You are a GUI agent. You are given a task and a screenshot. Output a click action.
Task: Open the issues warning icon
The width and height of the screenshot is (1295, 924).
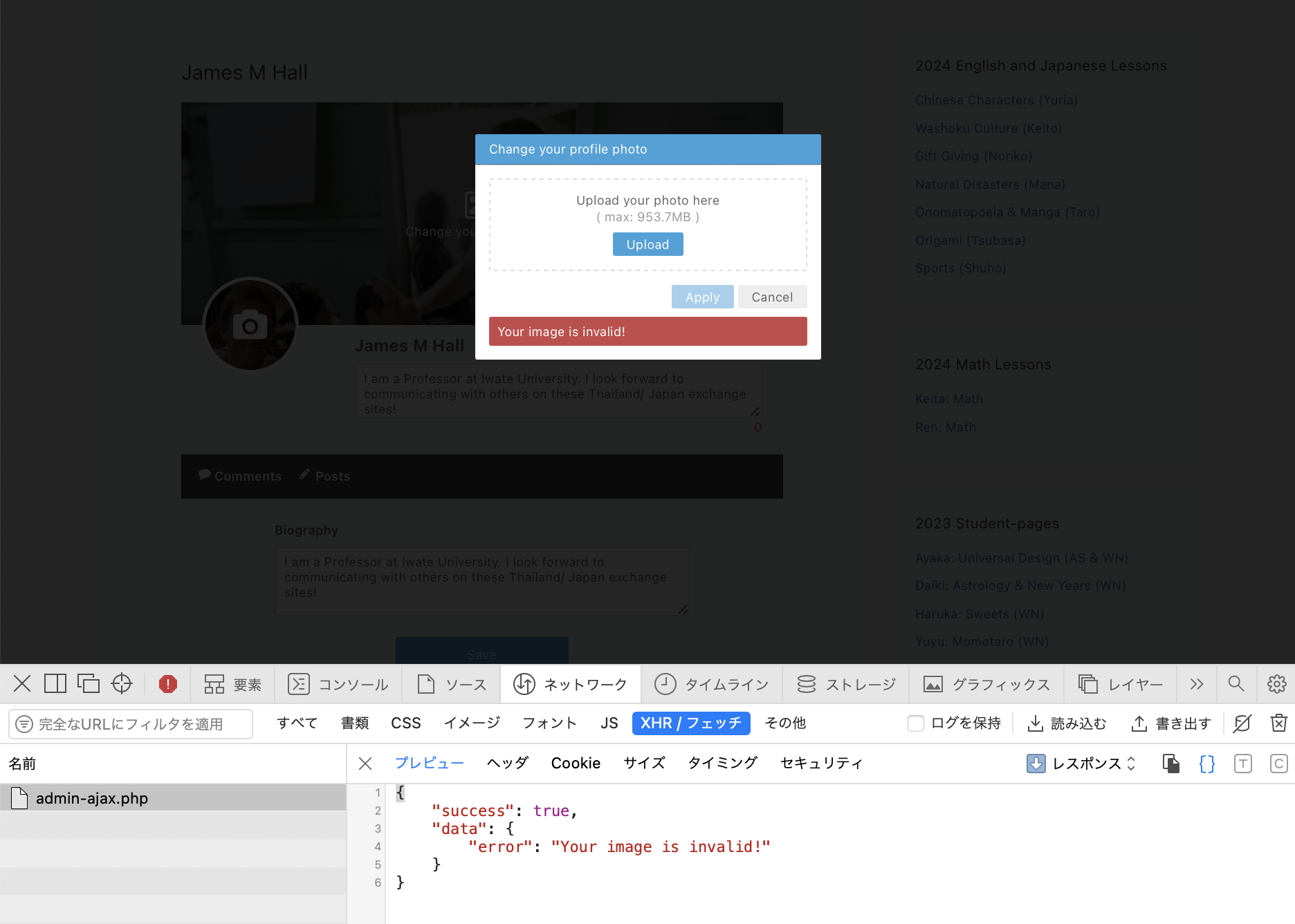167,683
